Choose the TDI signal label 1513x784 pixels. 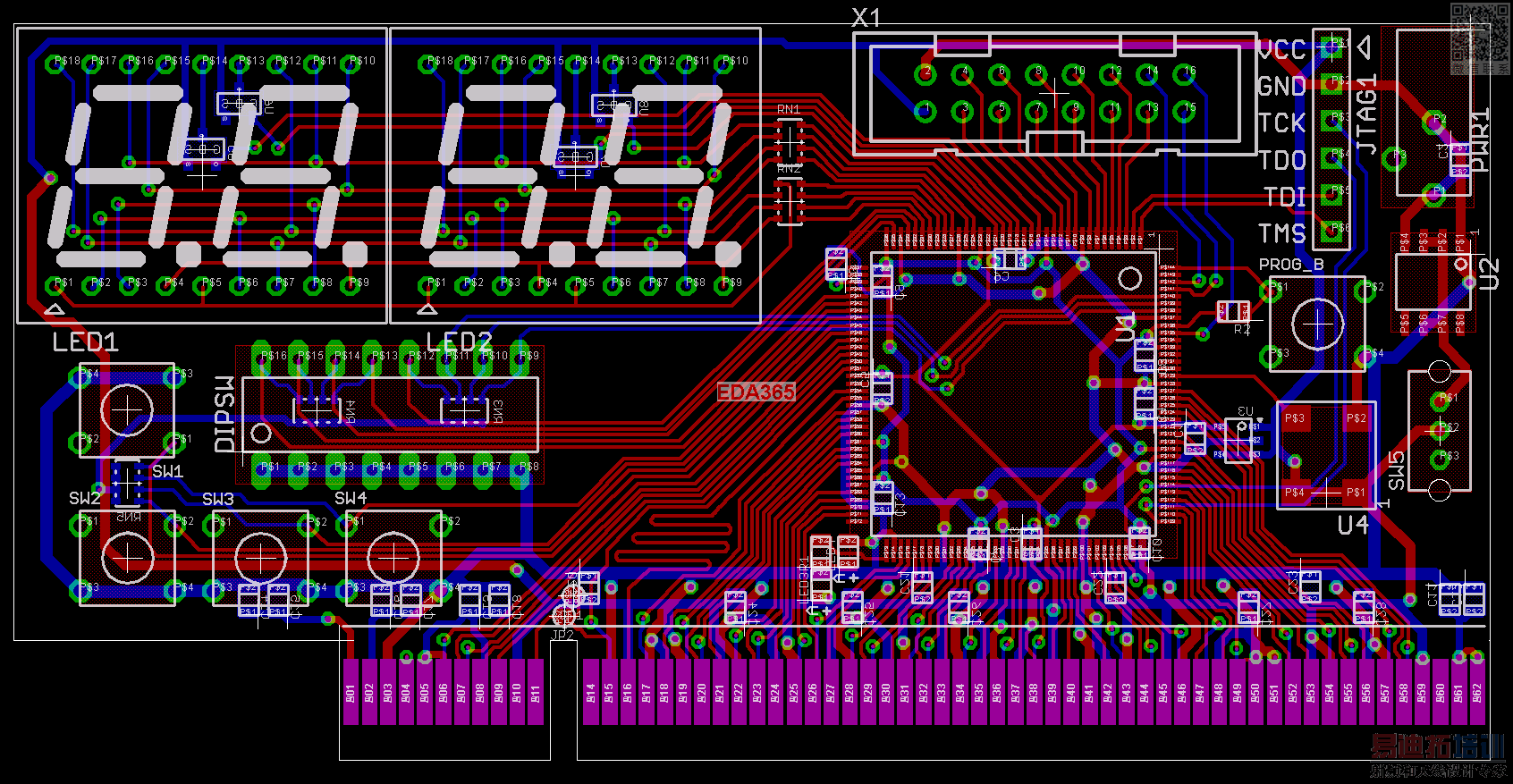tap(1285, 198)
